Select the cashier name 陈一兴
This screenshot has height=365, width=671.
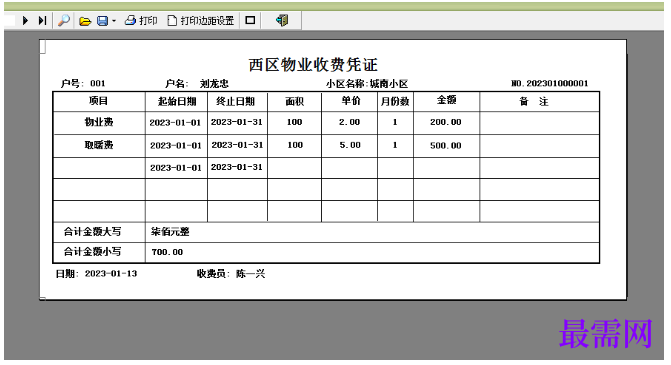[251, 274]
